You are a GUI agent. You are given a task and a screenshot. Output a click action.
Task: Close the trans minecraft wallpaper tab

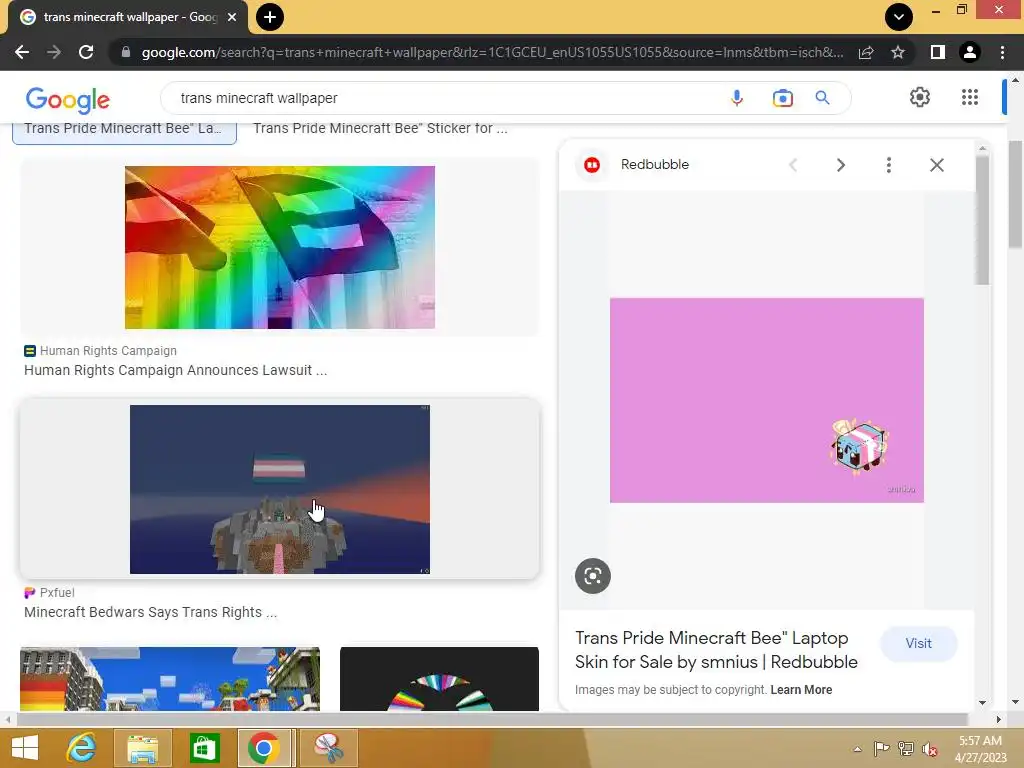click(x=232, y=17)
